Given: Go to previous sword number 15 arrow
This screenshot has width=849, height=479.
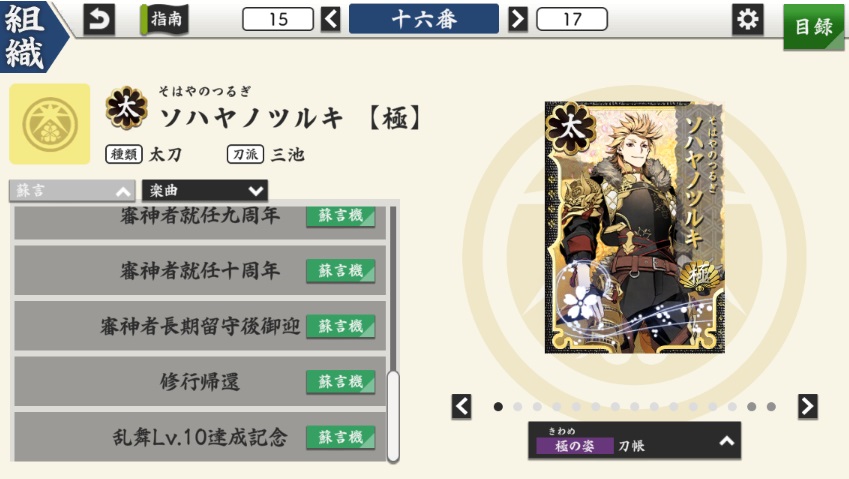Looking at the screenshot, I should point(331,19).
